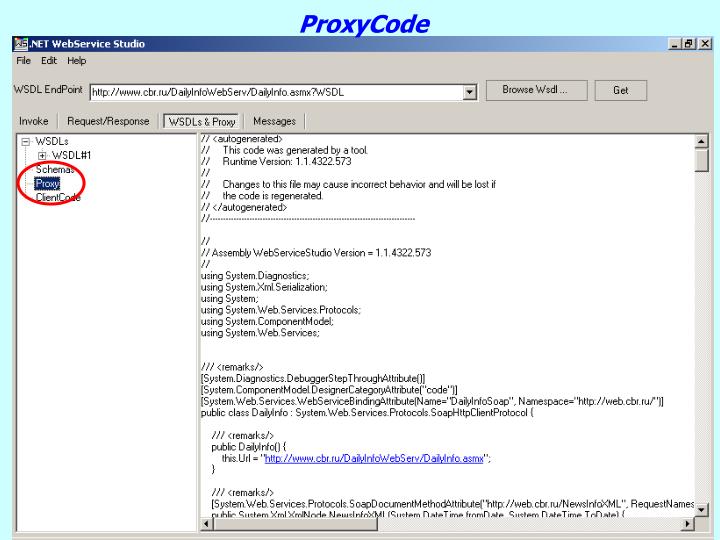The image size is (720, 540).
Task: Click the WebServiceBindingAttribute code line
Action: pyautogui.click(x=432, y=401)
